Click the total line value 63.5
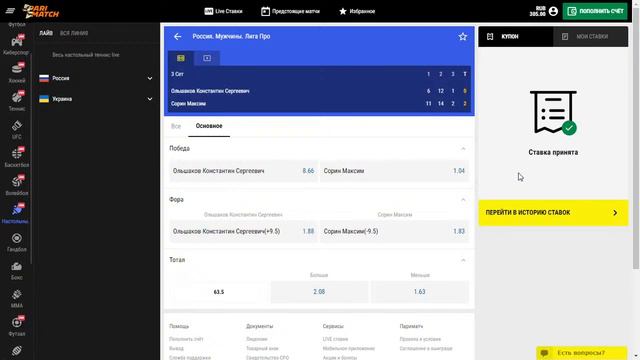Viewport: 640px width, 360px height. click(x=219, y=292)
